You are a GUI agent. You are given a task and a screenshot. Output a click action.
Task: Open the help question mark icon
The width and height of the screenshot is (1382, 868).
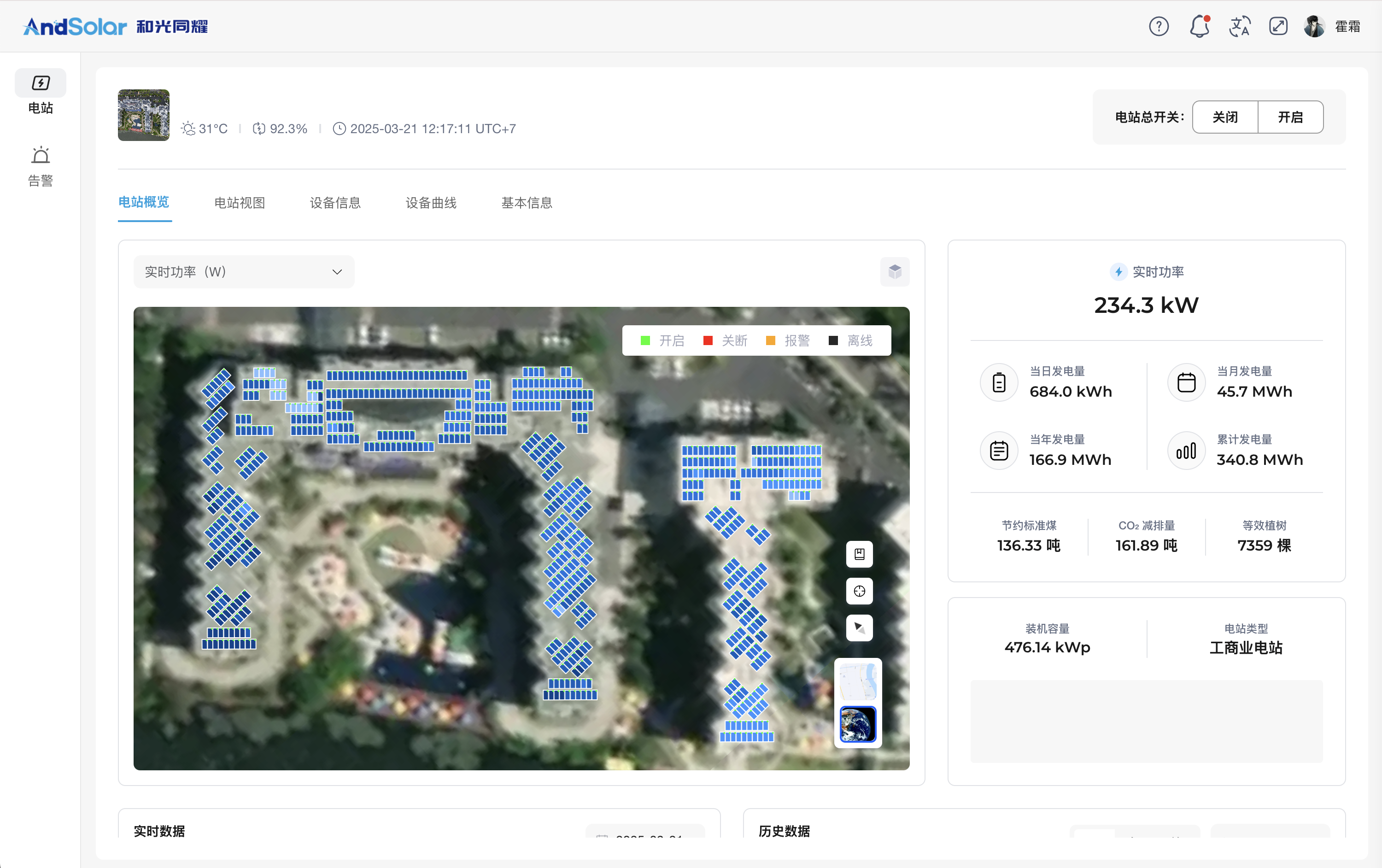tap(1159, 26)
